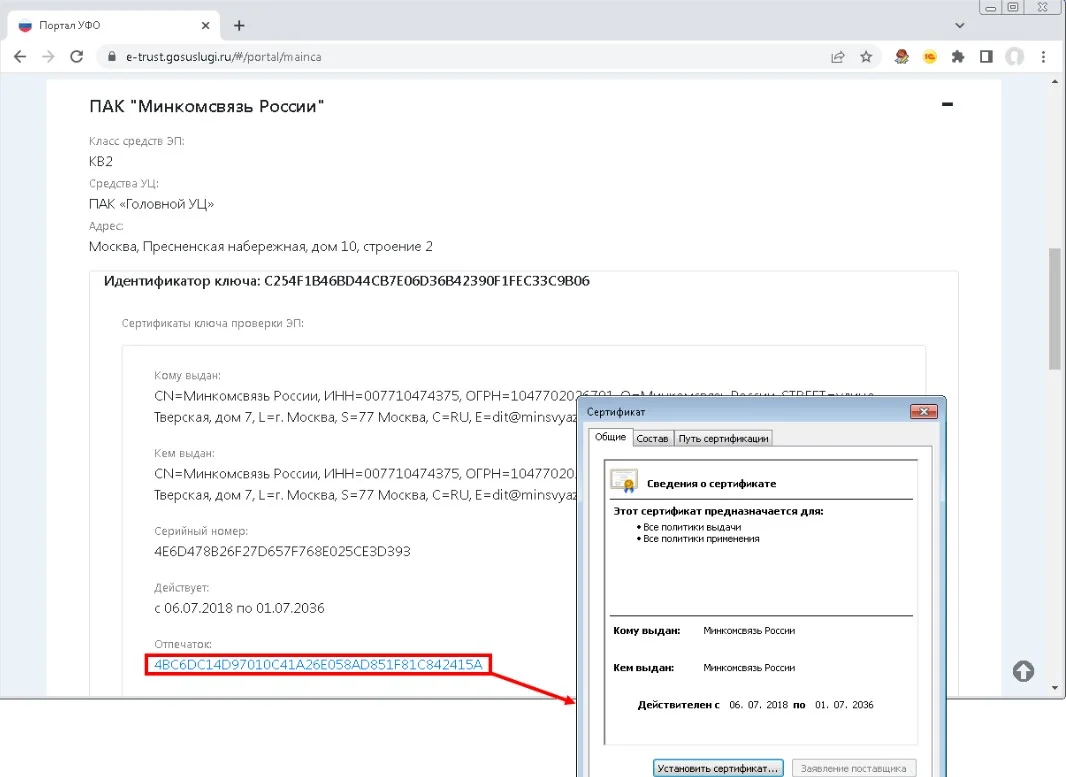Switch to the Портал УФО tab
The image size is (1066, 777).
coord(116,25)
